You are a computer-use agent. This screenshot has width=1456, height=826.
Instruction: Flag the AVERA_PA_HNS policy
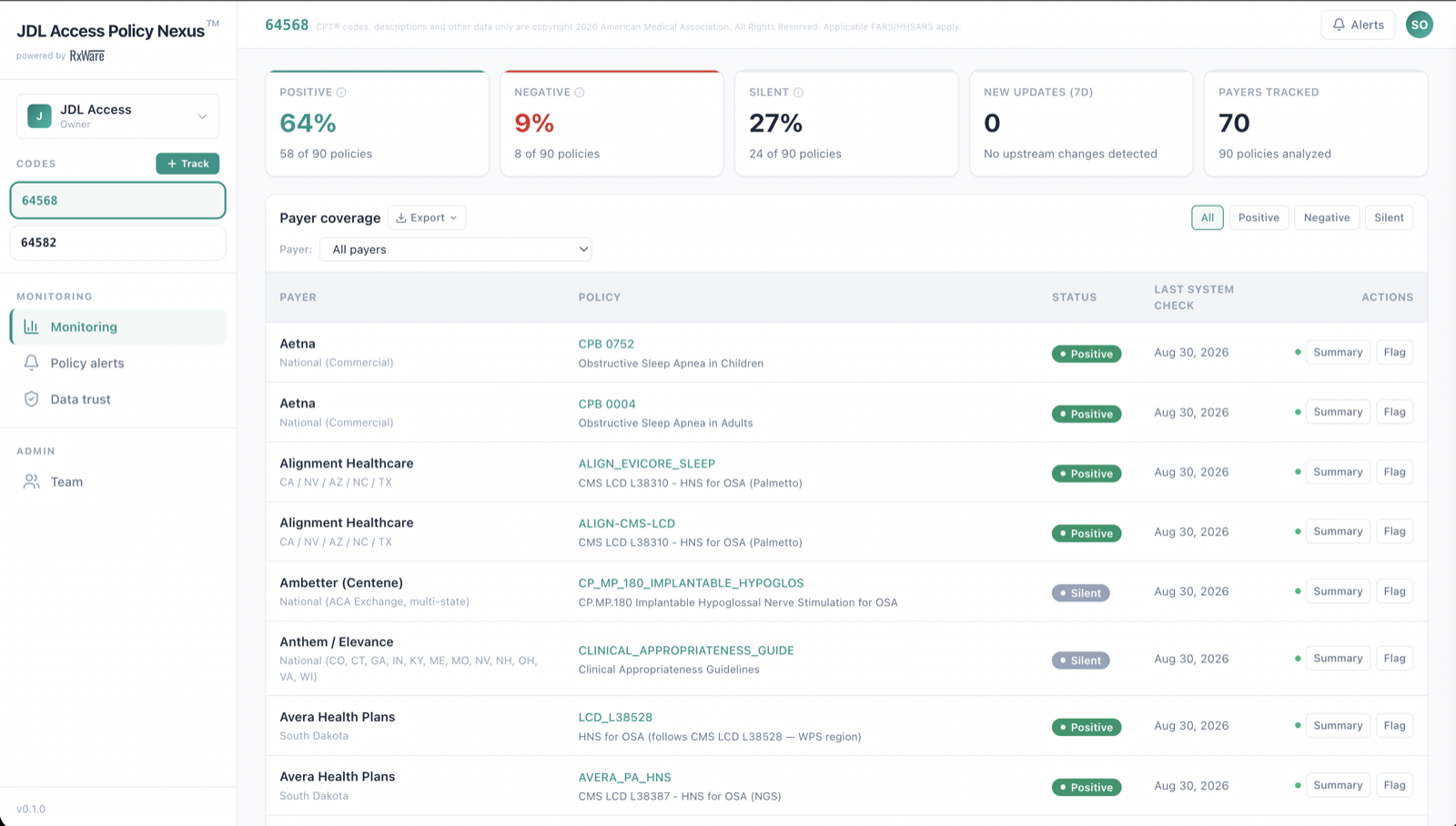pos(1394,786)
